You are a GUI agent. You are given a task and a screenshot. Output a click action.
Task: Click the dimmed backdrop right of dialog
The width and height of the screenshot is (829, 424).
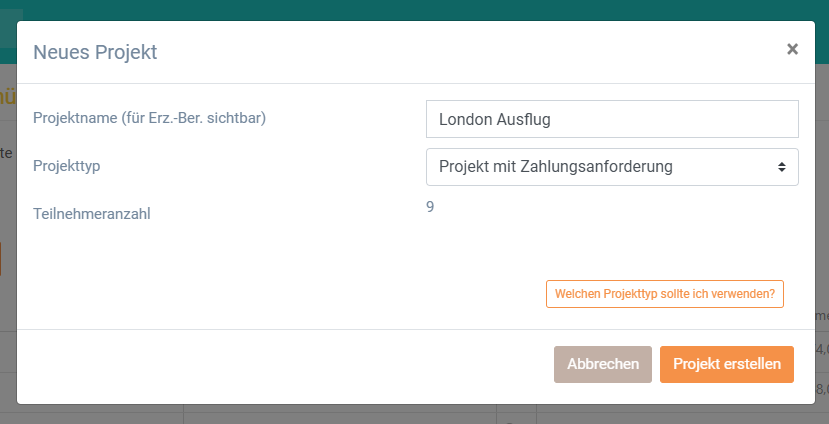822,211
